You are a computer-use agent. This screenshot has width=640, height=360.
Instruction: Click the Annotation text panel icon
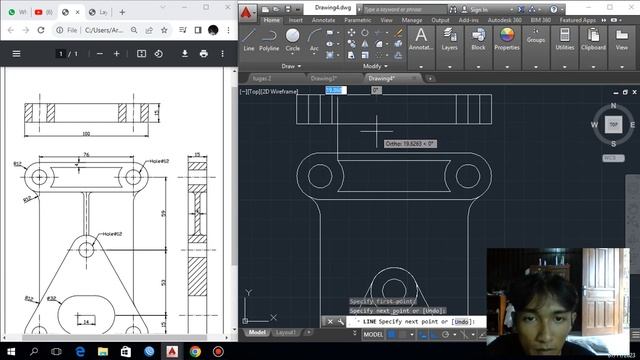point(421,39)
